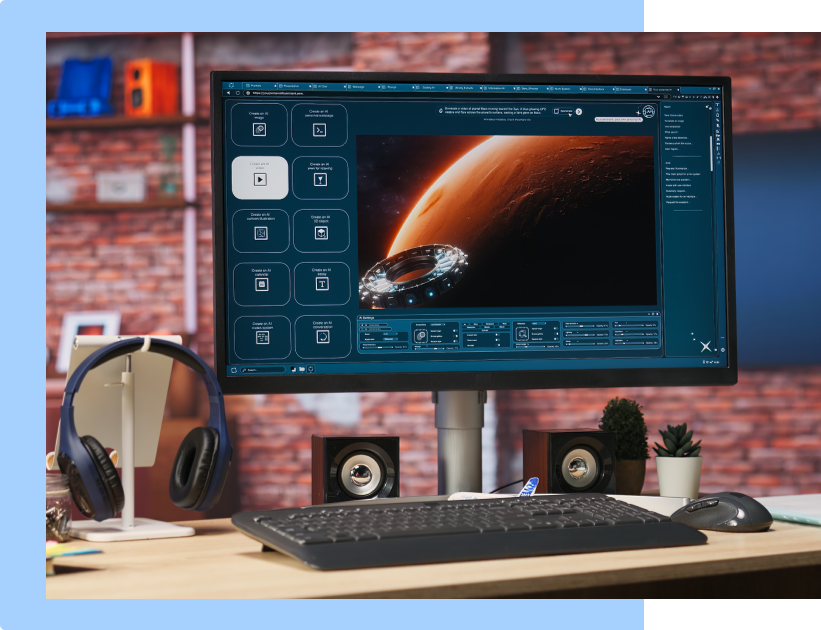The image size is (821, 630).
Task: Expand the aspect ratio dropdown in AI Settings
Action: tap(391, 339)
